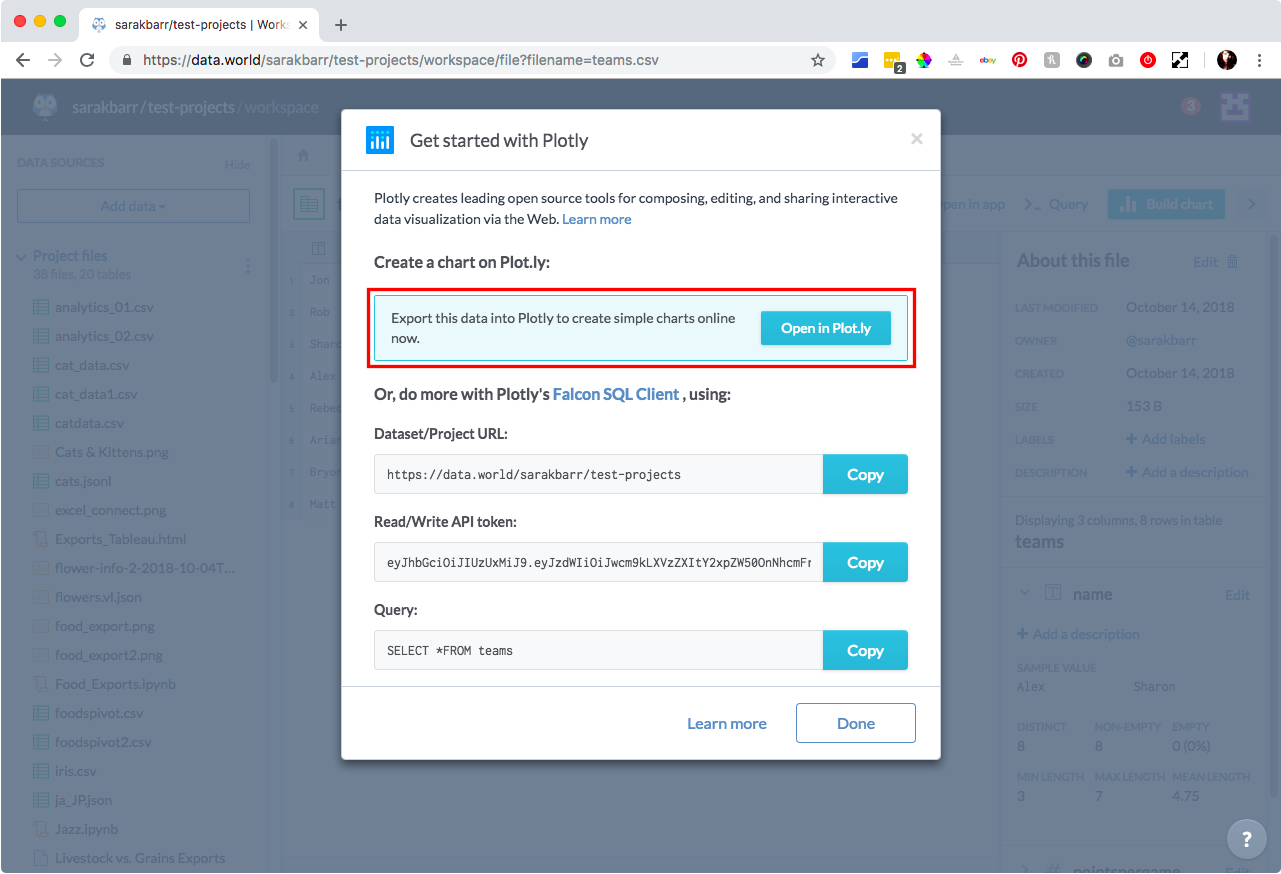Bookmark this page with the star icon
This screenshot has height=874, width=1281.
(818, 60)
